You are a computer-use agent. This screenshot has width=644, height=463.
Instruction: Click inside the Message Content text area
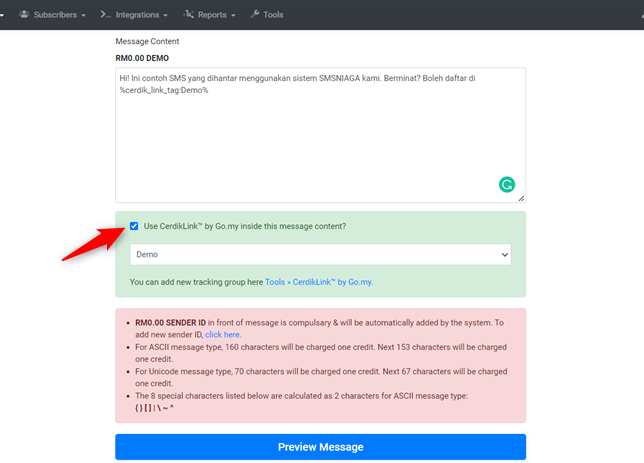pos(320,140)
